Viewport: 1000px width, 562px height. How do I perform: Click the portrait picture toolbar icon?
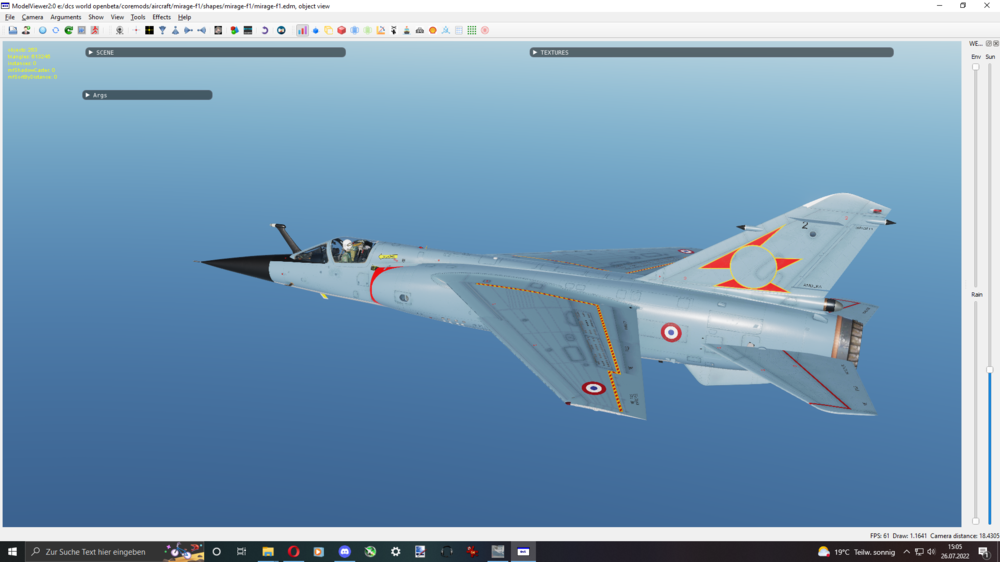pyautogui.click(x=218, y=30)
